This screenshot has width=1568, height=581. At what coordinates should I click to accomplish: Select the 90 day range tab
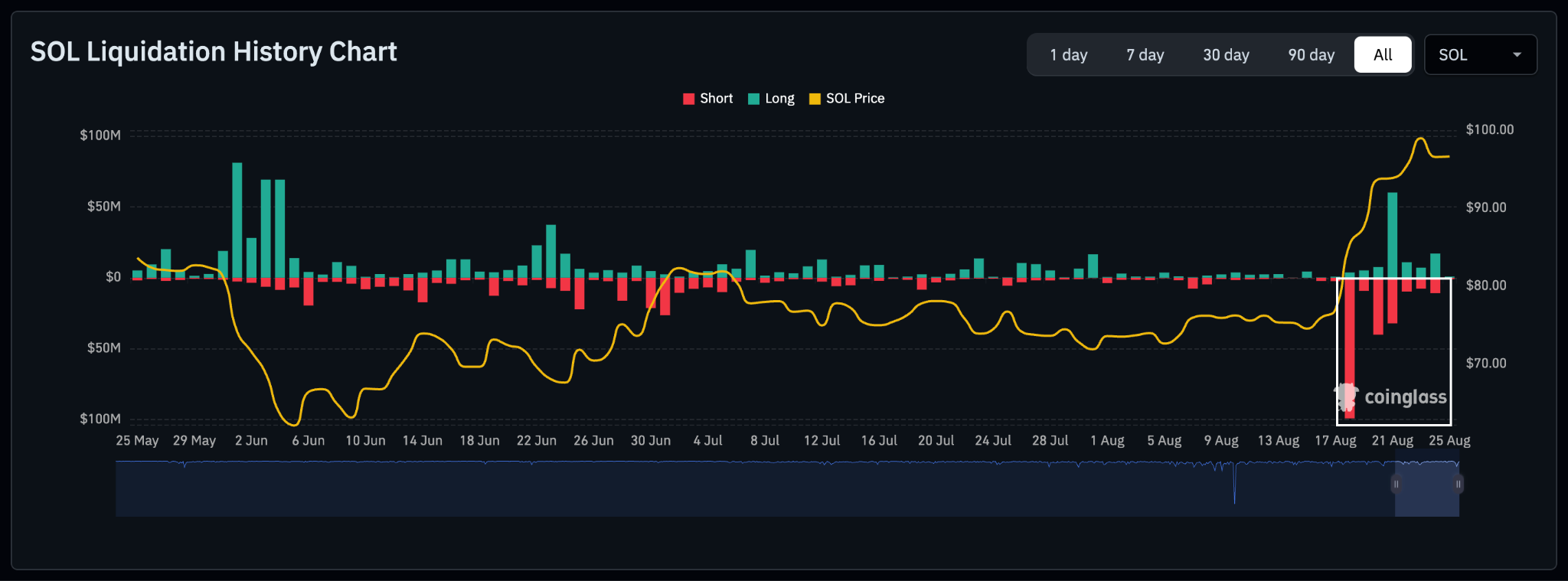pyautogui.click(x=1311, y=55)
